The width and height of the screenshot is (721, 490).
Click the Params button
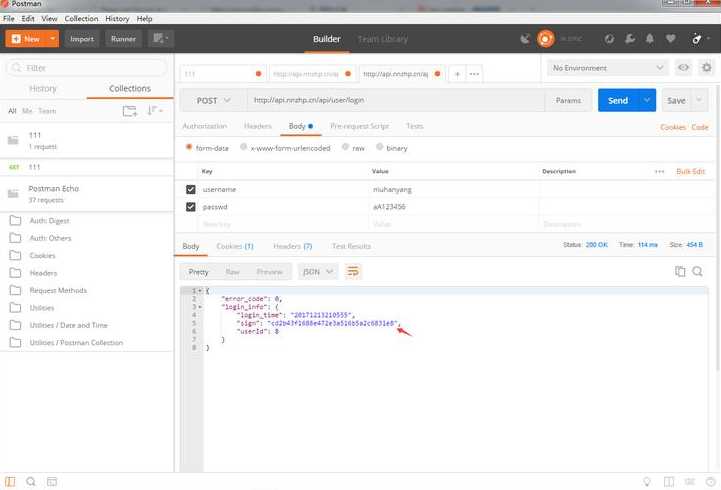click(x=568, y=100)
